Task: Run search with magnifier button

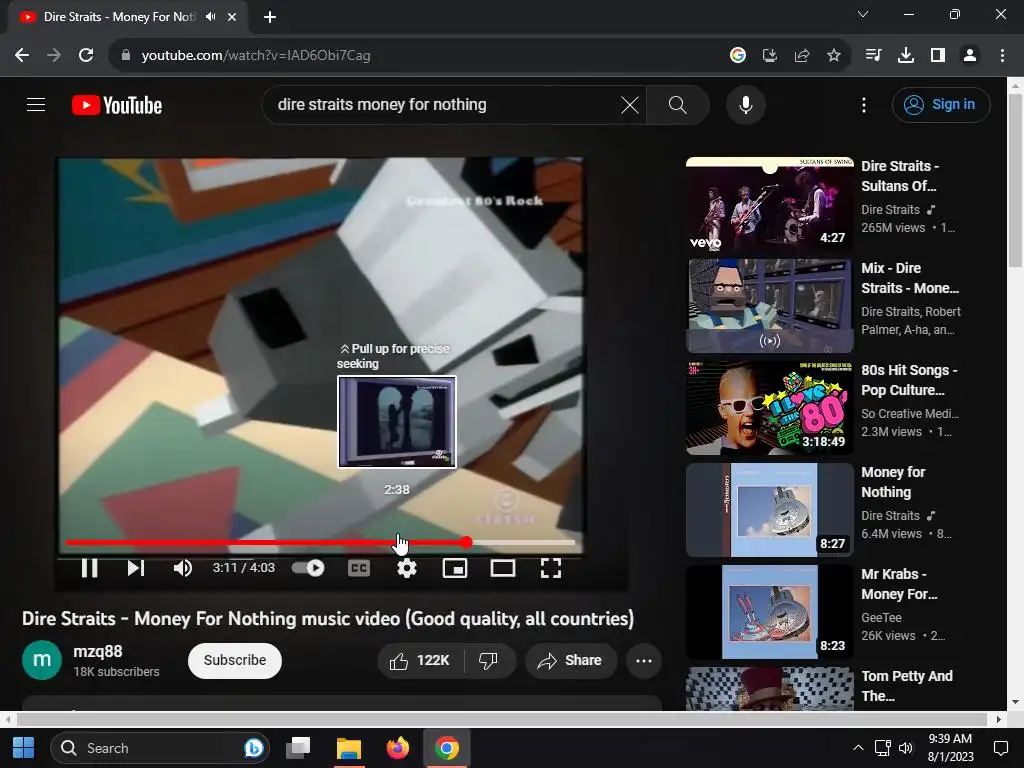Action: (678, 104)
